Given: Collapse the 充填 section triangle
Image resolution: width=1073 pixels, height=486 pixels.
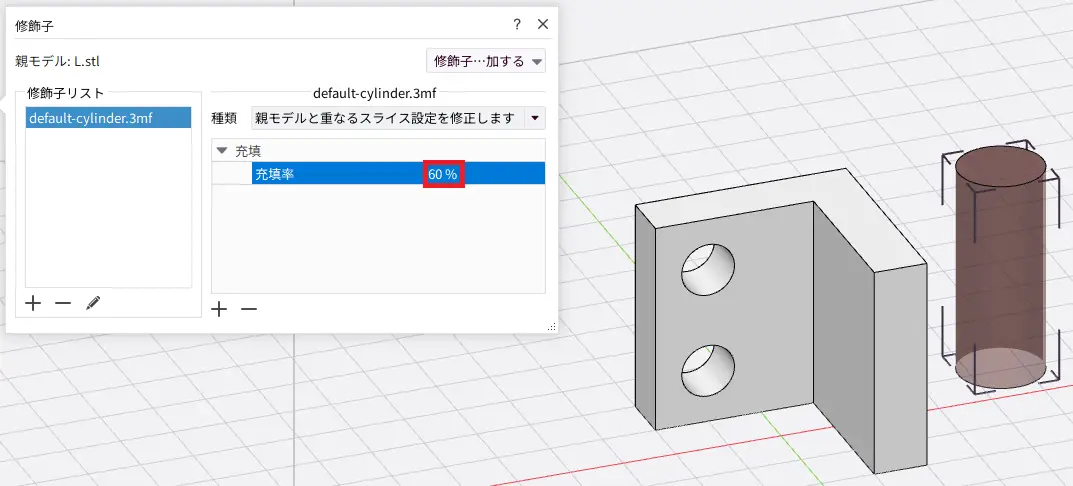Looking at the screenshot, I should coord(222,151).
